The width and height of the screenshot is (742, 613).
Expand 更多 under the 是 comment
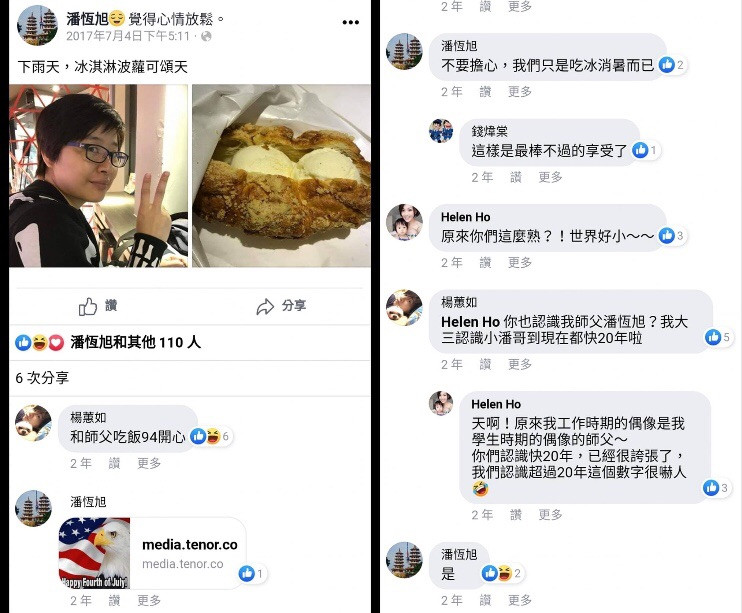(x=520, y=600)
